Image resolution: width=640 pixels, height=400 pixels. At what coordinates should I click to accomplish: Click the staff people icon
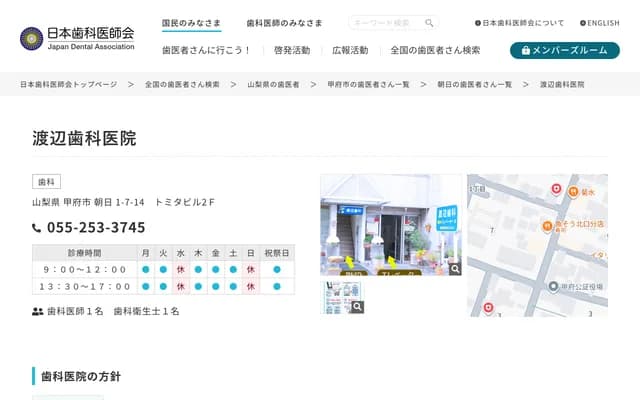pyautogui.click(x=38, y=311)
